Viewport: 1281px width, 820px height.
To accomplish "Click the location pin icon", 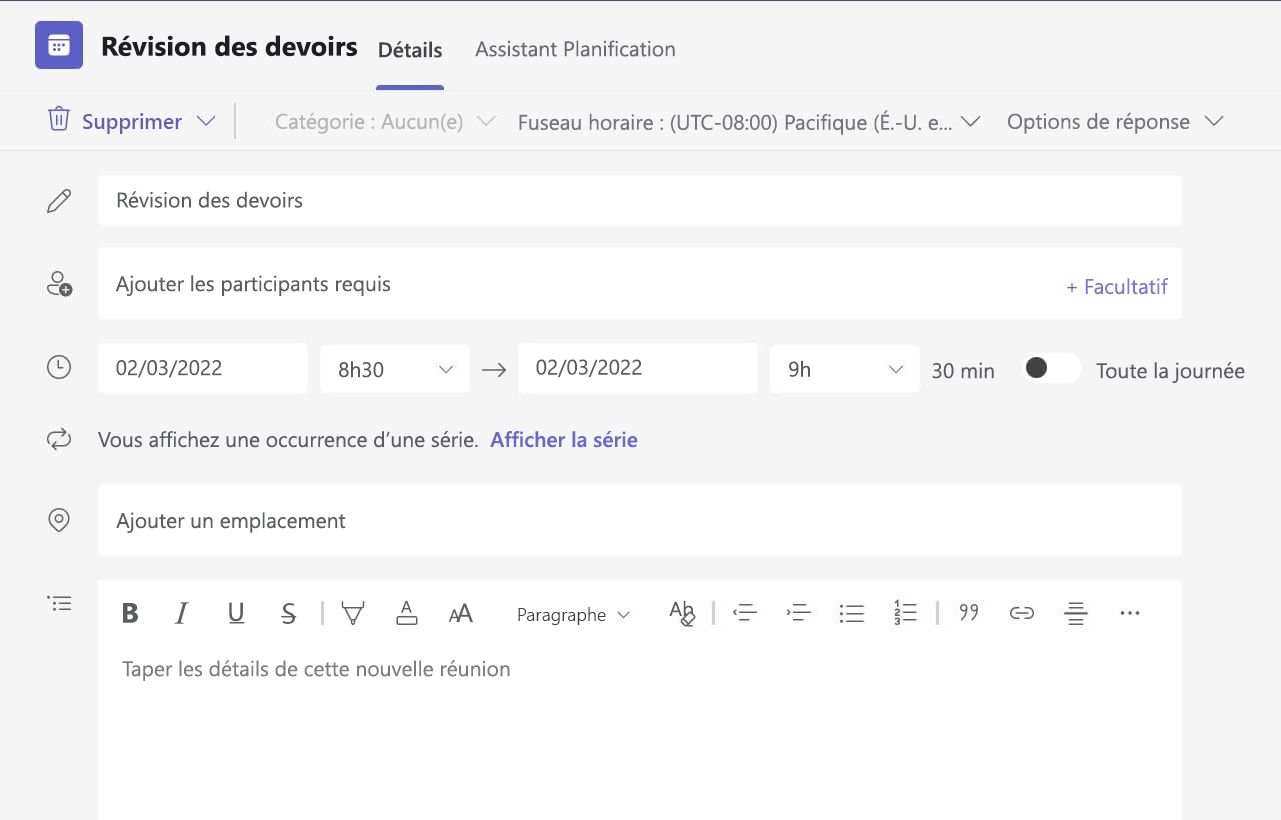I will pyautogui.click(x=59, y=520).
